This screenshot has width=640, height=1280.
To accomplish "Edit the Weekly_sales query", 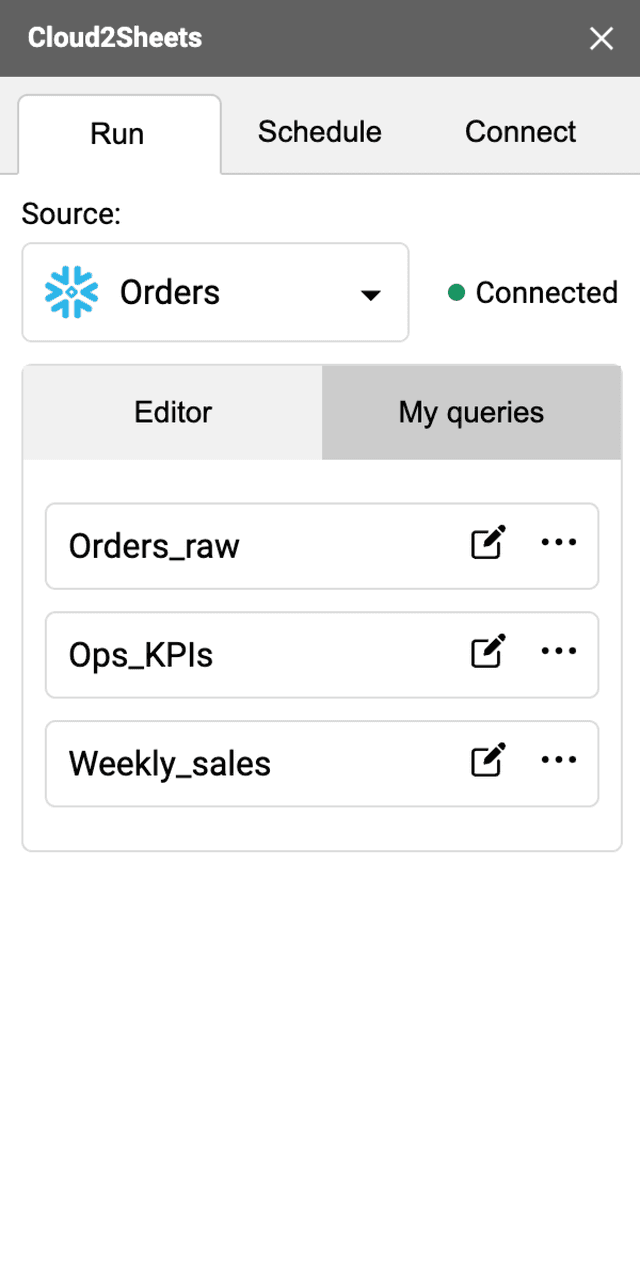I will coord(488,760).
